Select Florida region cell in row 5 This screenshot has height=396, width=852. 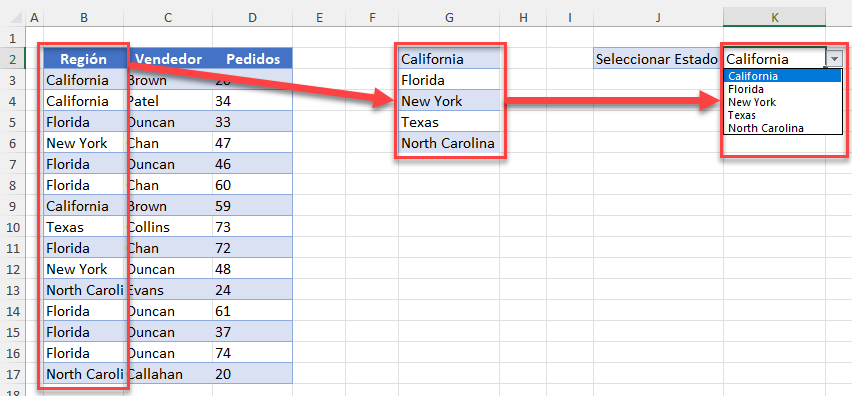coord(84,122)
